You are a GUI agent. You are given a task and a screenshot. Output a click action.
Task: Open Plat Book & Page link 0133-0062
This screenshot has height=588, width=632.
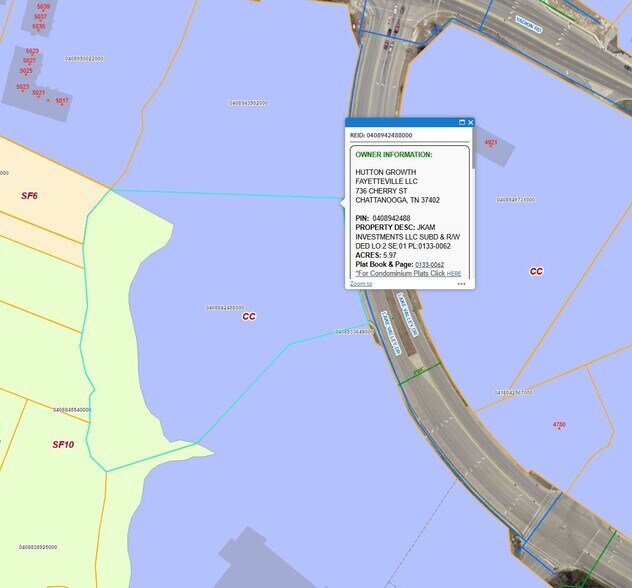pos(430,264)
